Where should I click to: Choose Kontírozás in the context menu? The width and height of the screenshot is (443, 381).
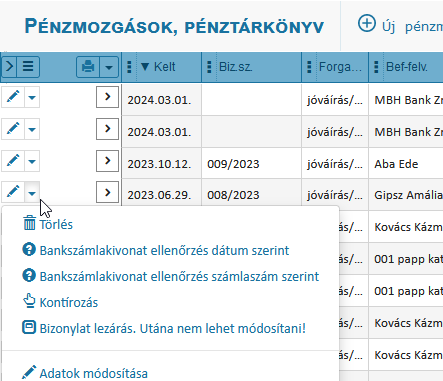(60, 302)
